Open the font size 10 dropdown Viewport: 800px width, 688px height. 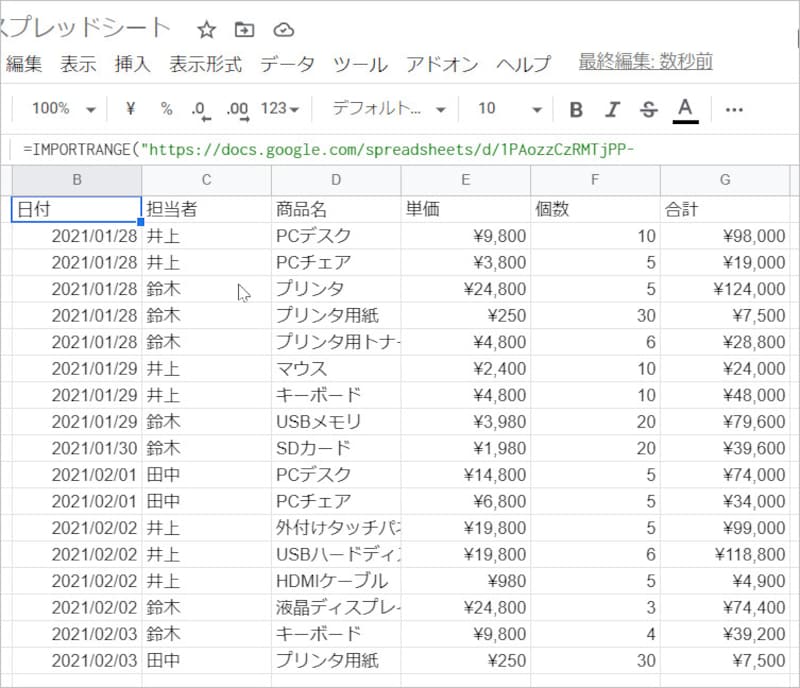pyautogui.click(x=509, y=109)
